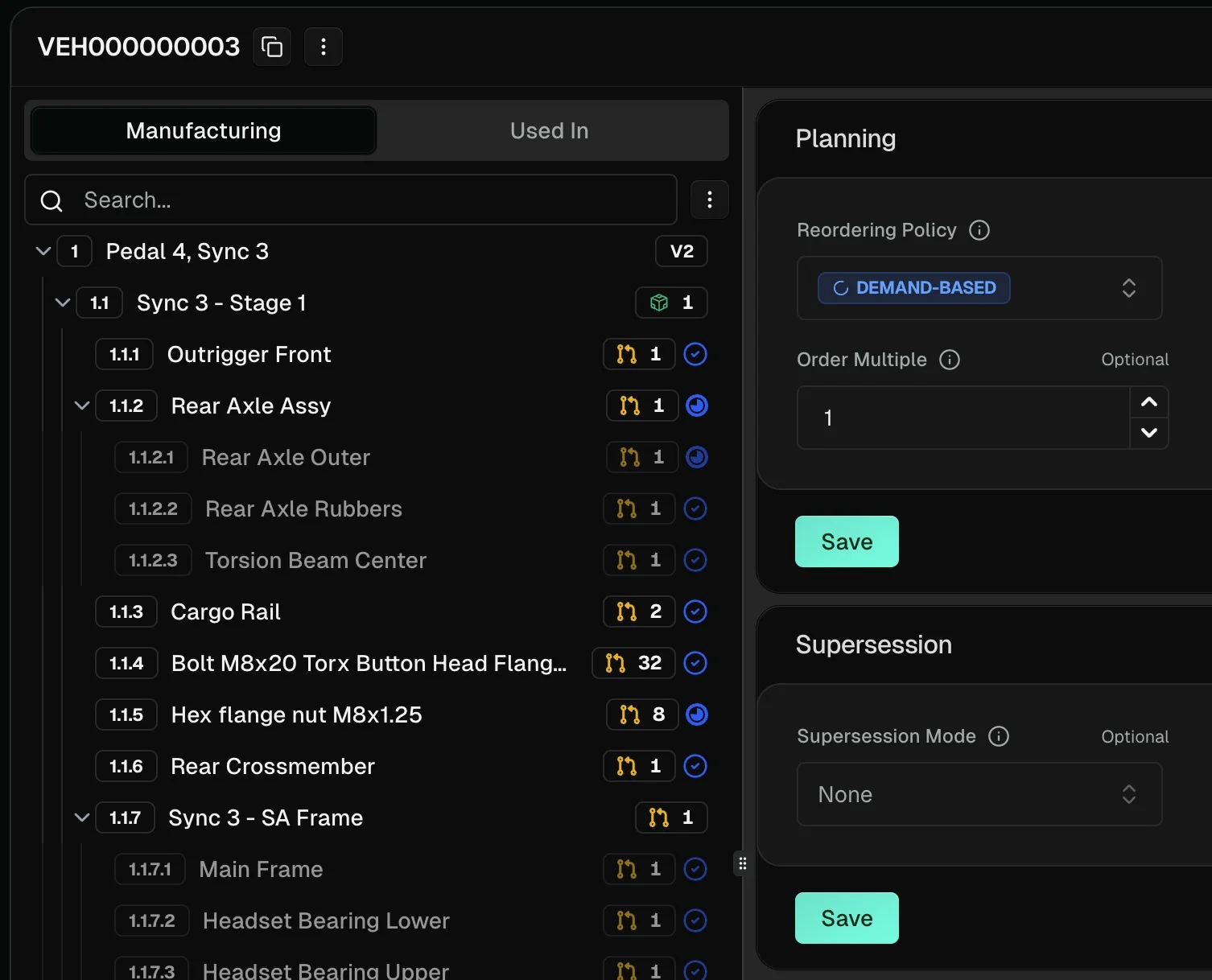
Task: Click status circle icon for Hex flange nut
Action: [x=697, y=714]
